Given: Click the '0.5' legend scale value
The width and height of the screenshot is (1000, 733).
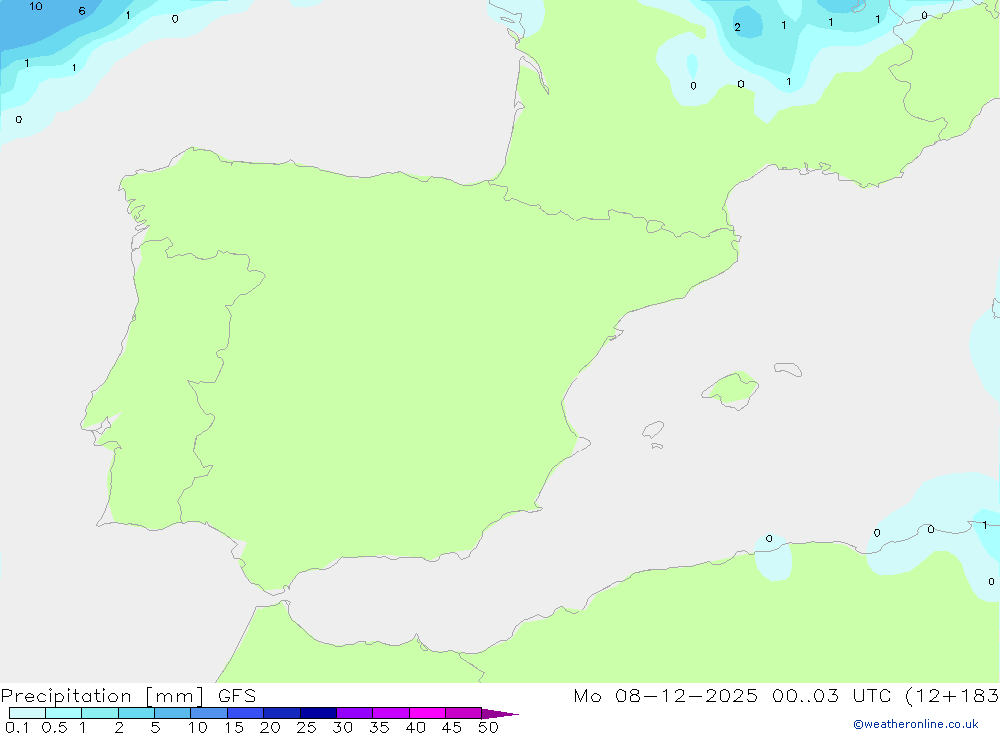Looking at the screenshot, I should 54,727.
